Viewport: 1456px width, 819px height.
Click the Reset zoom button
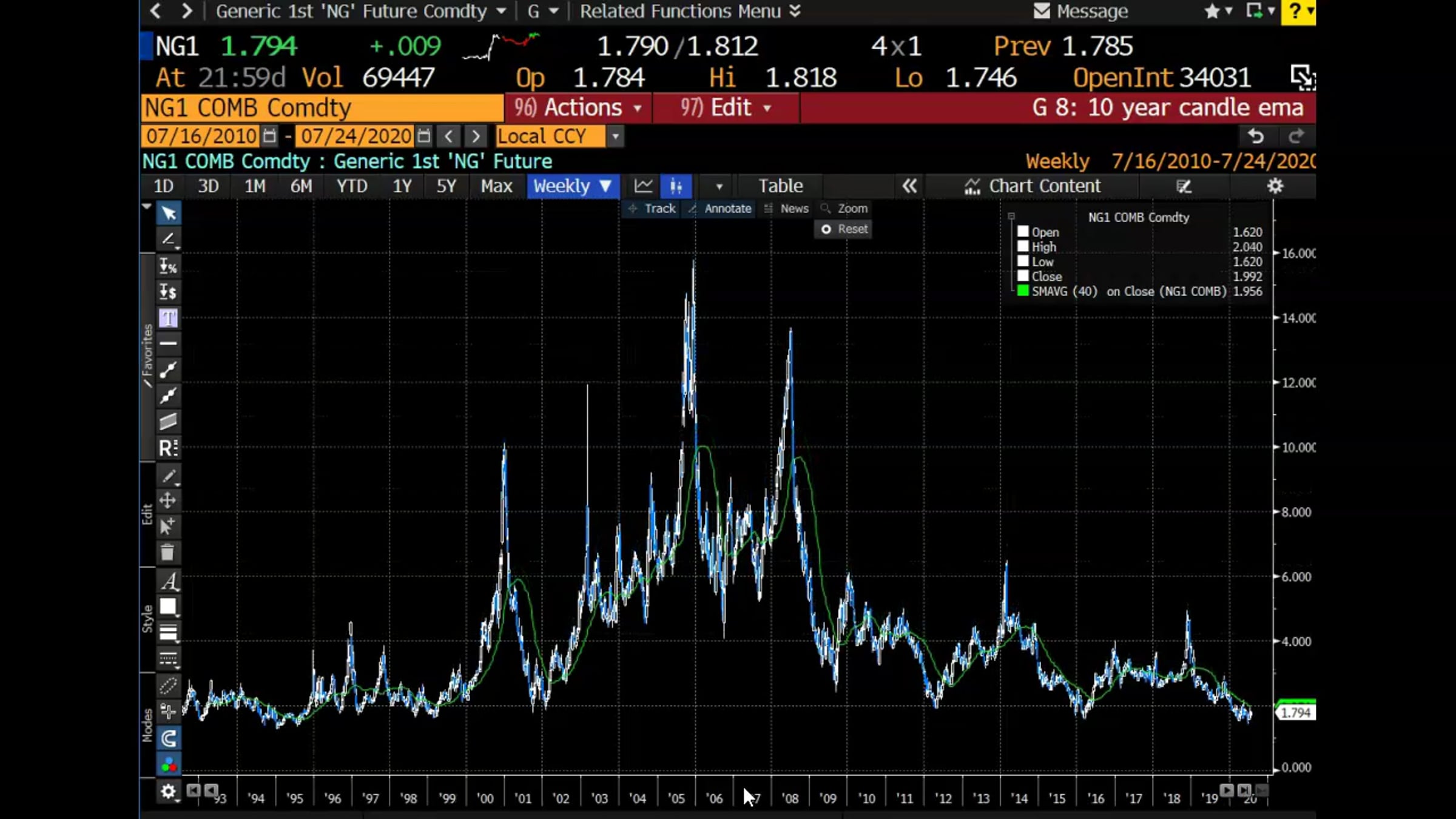click(x=844, y=229)
